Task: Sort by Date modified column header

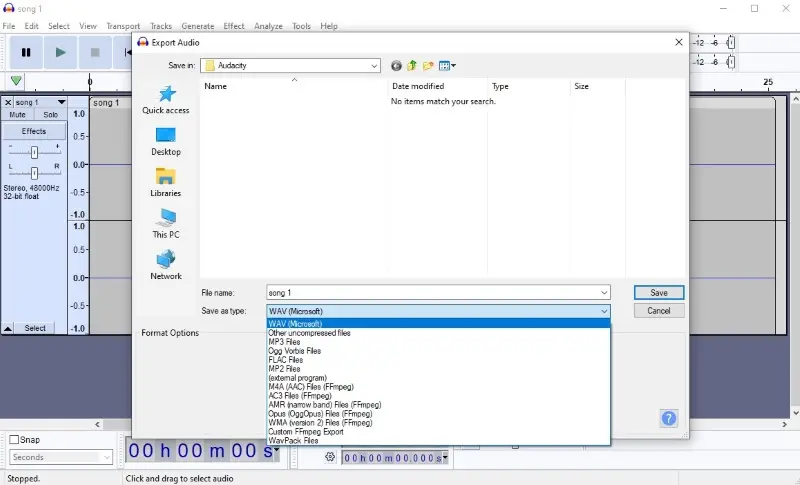Action: (438, 86)
